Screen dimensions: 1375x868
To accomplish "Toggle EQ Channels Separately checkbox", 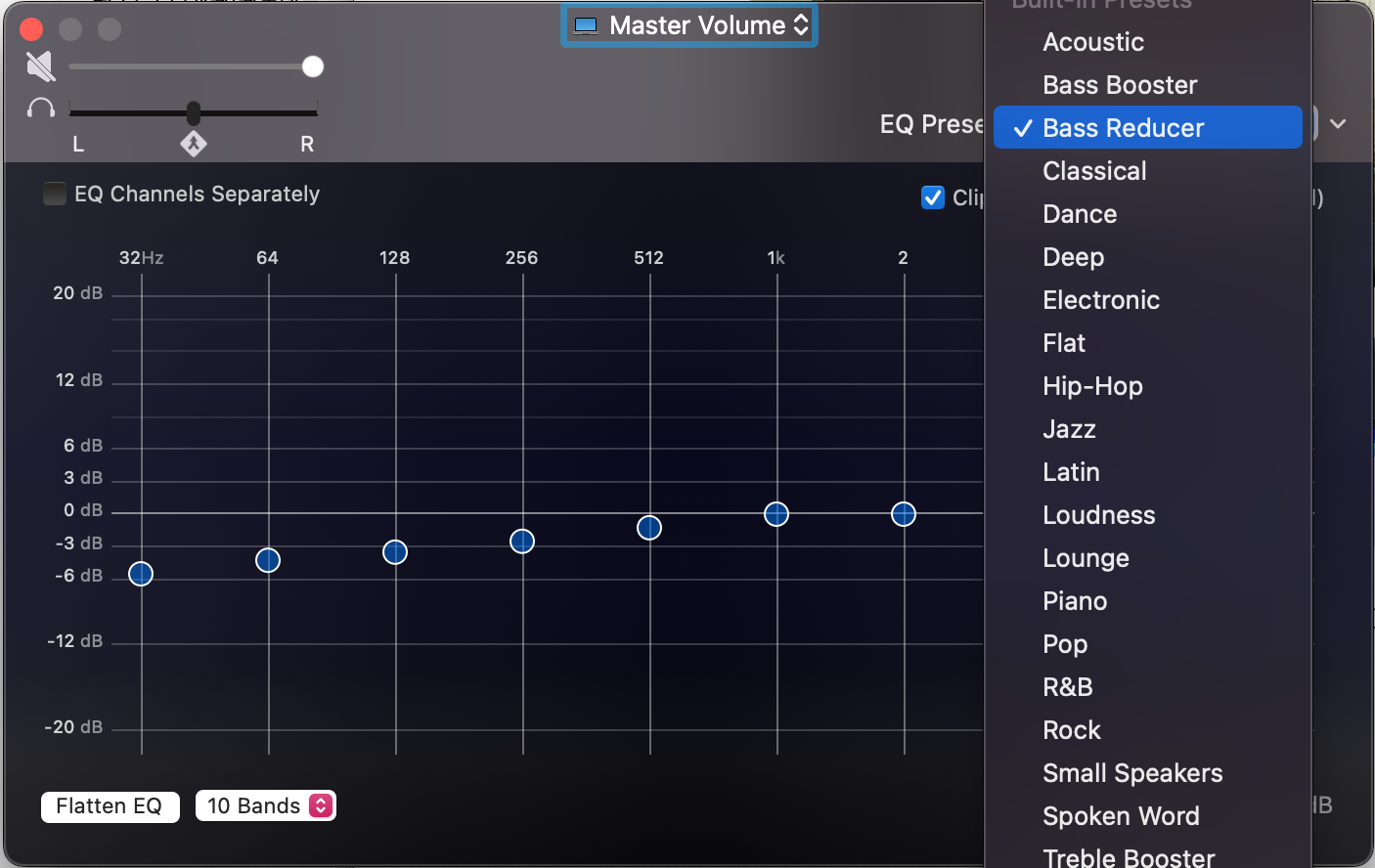I will [55, 194].
